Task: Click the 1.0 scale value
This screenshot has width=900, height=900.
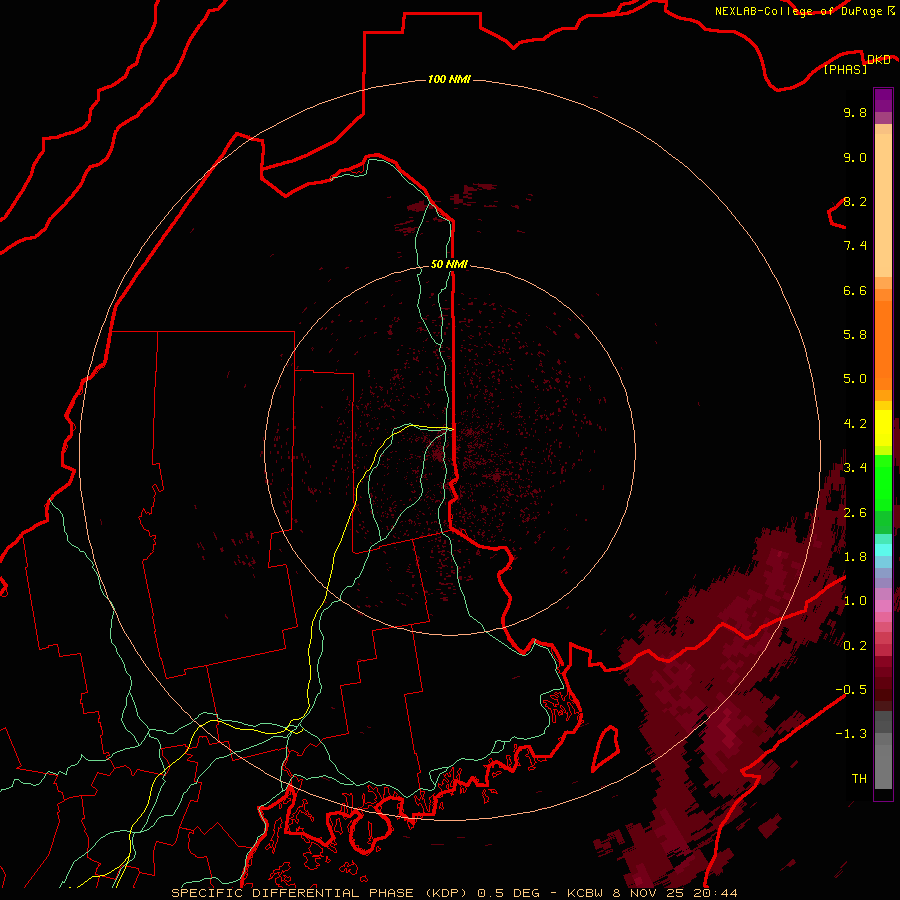Action: click(855, 601)
